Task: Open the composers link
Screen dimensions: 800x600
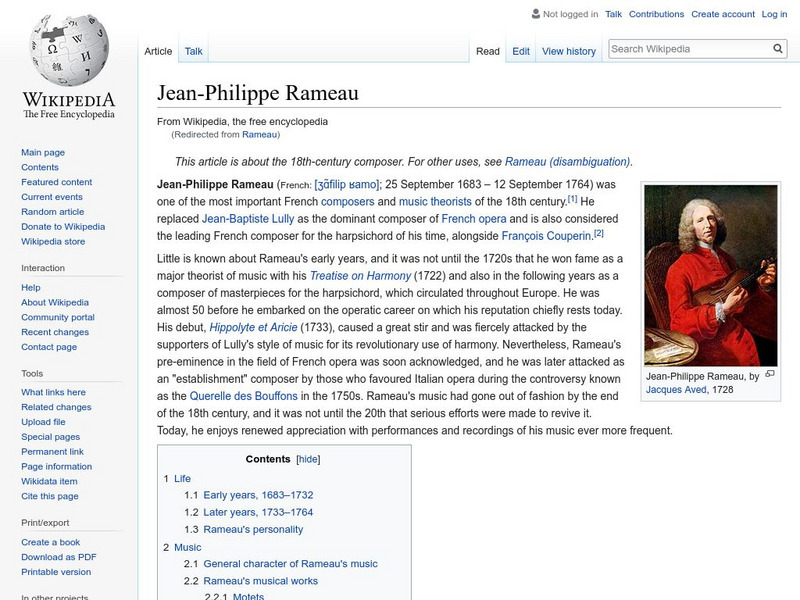Action: point(347,202)
